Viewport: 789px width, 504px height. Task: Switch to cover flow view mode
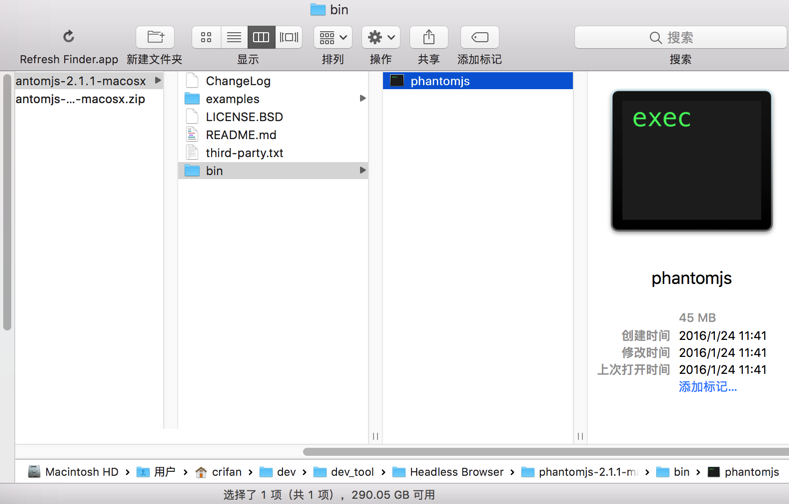289,37
